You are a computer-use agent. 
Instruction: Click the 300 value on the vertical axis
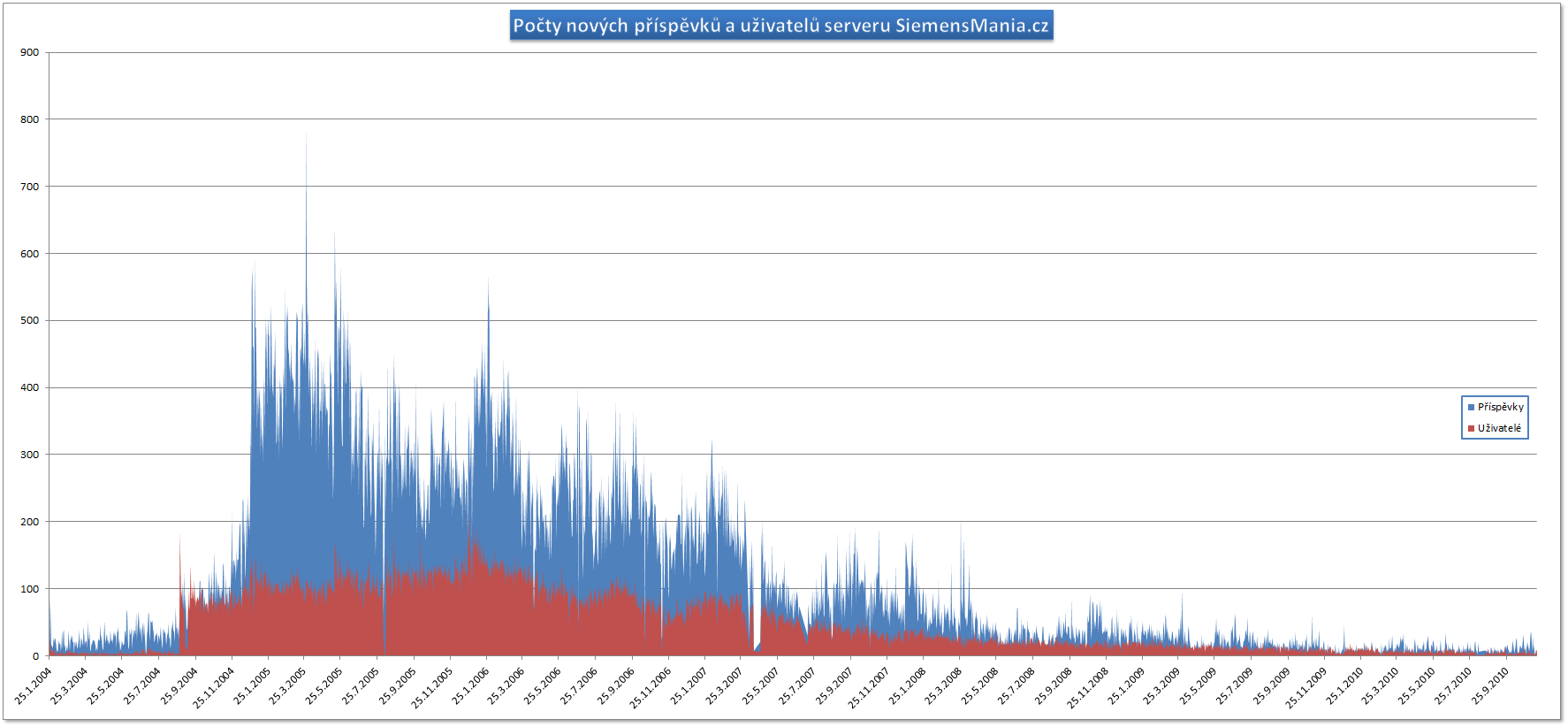(x=30, y=455)
